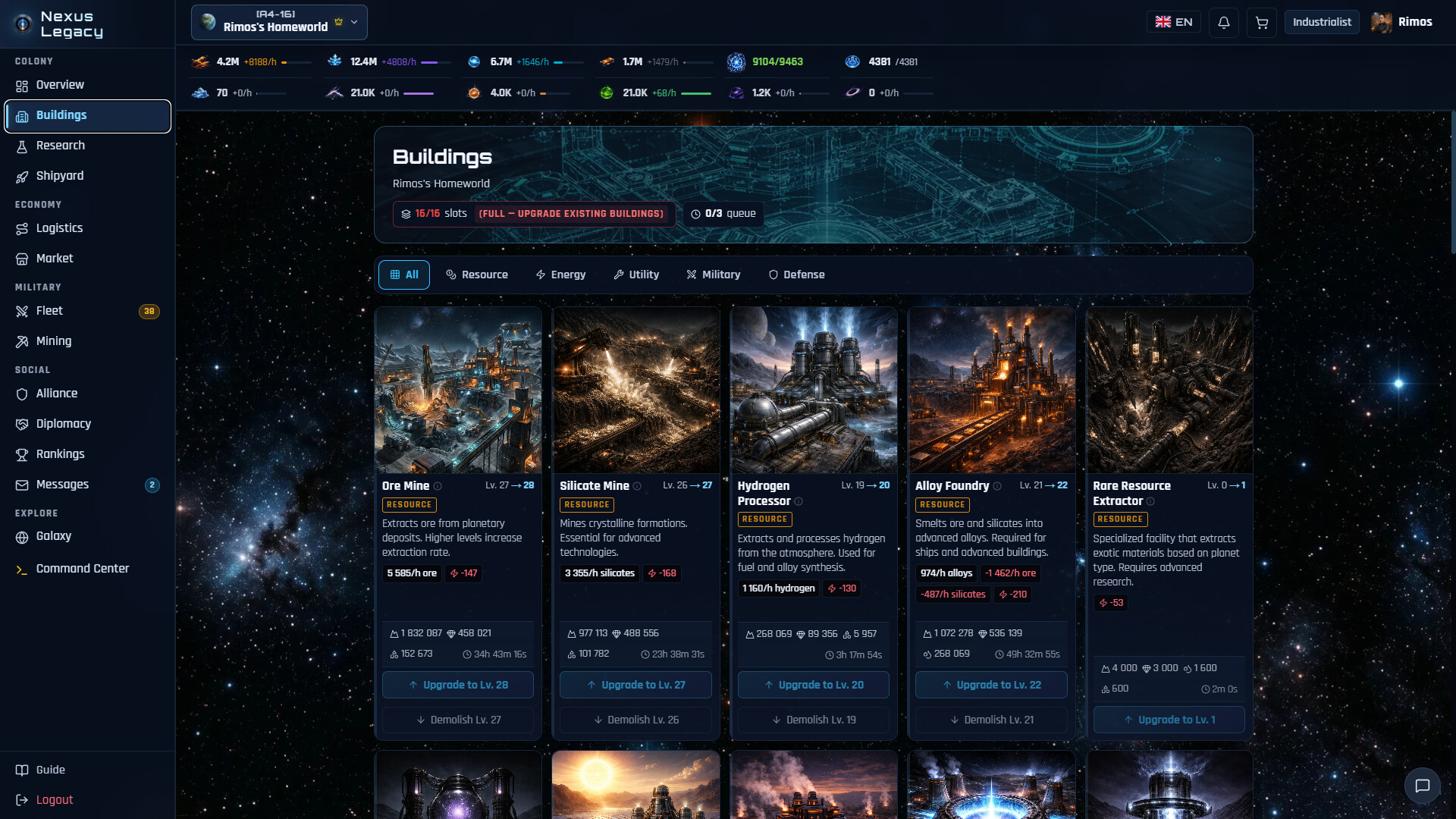Open the EN language selector
Screen dimensions: 1456x819
pyautogui.click(x=1173, y=22)
